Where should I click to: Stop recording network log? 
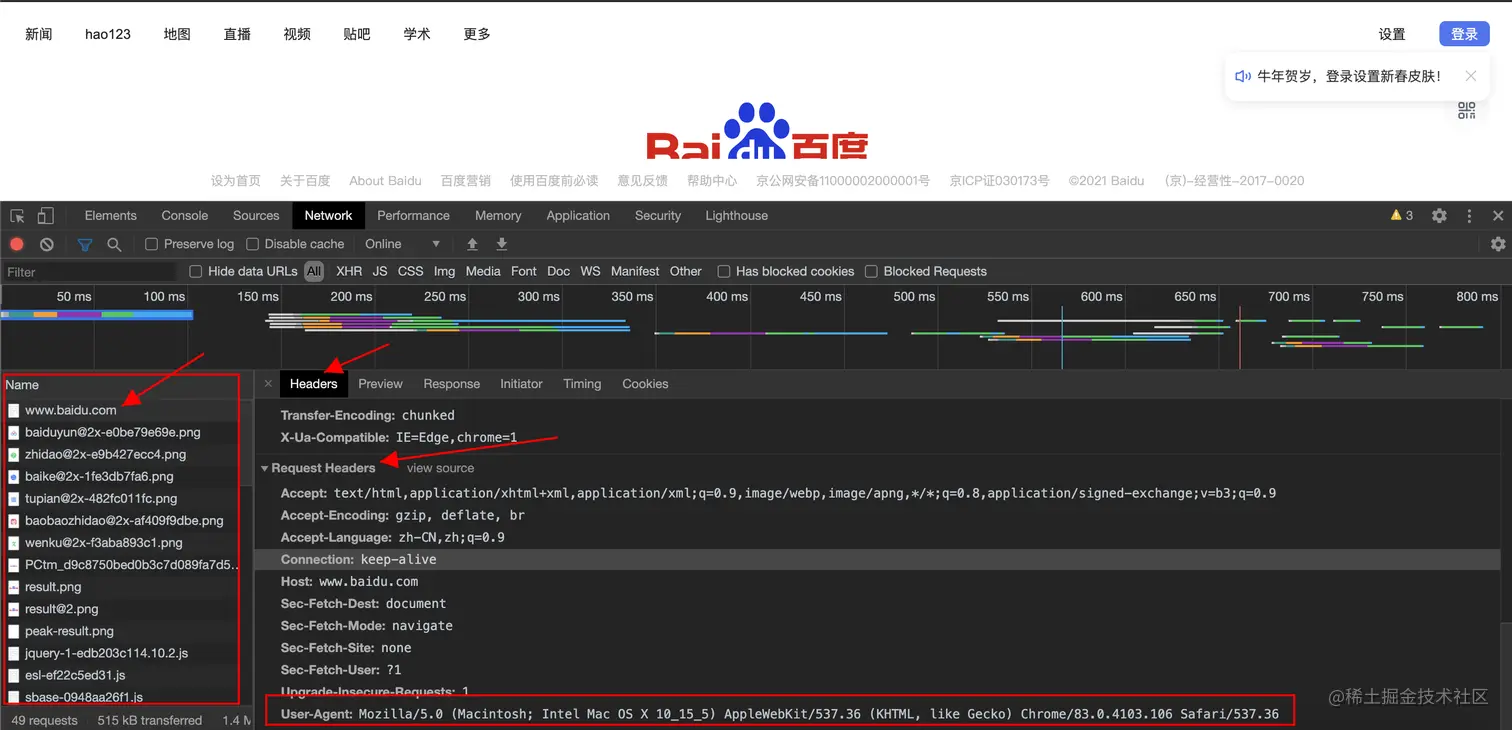click(17, 244)
